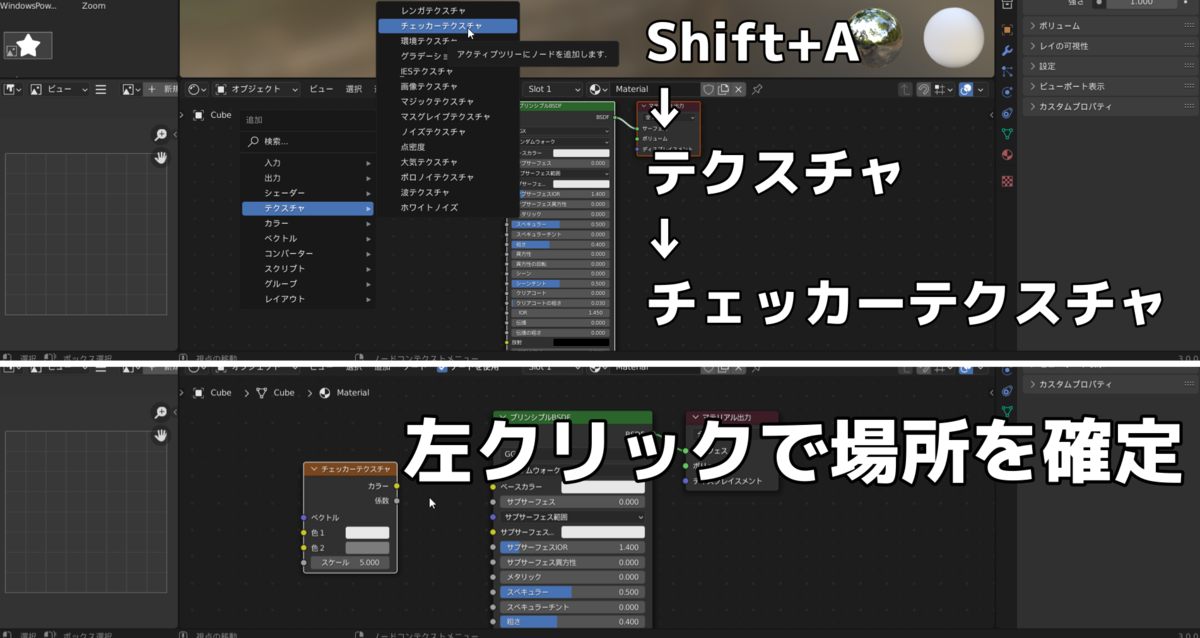Open the サブサーフェス範囲 dropdown in lower BSDF node
This screenshot has height=638, width=1200.
574,517
